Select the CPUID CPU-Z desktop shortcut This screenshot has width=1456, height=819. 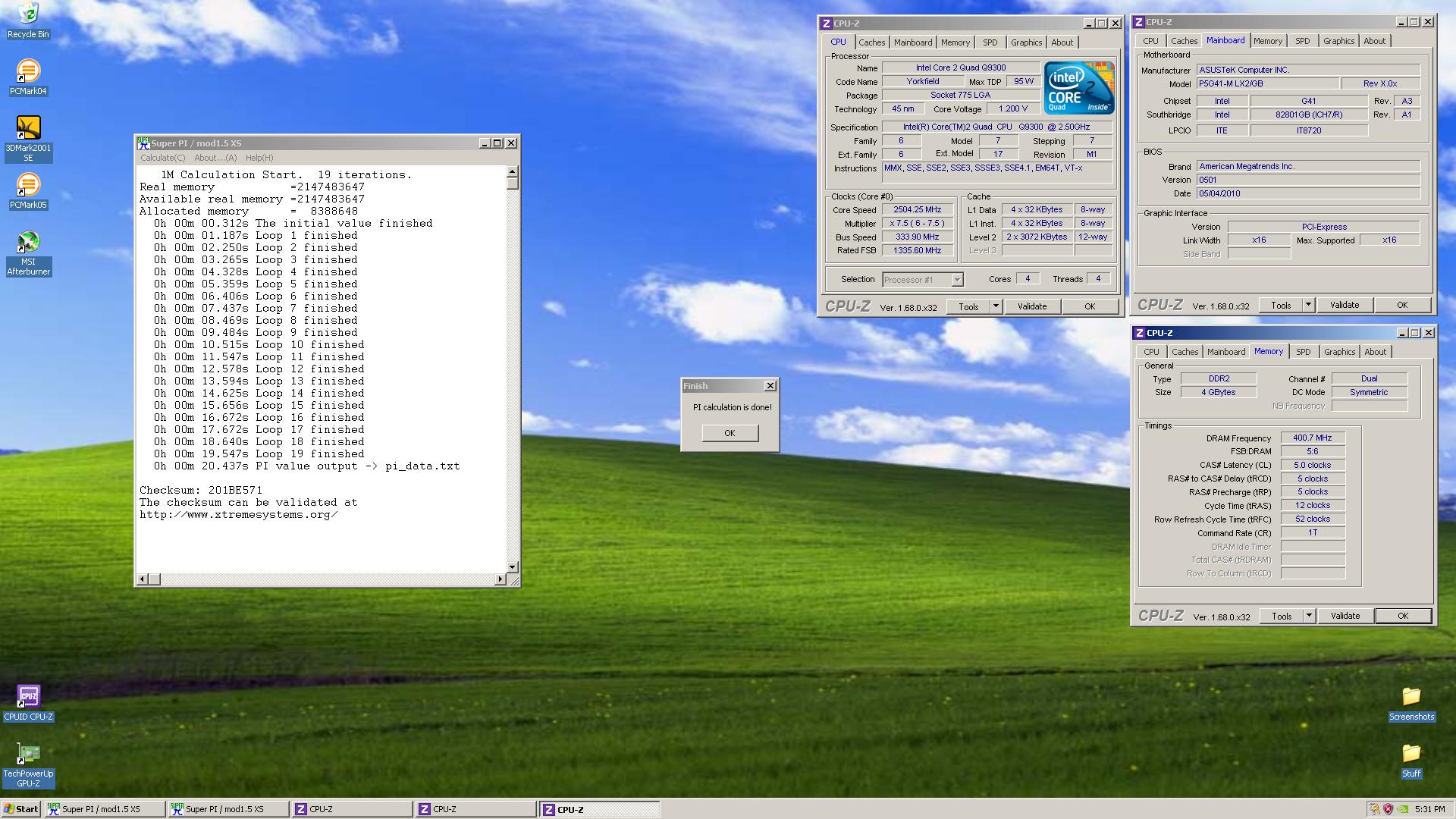pos(28,703)
